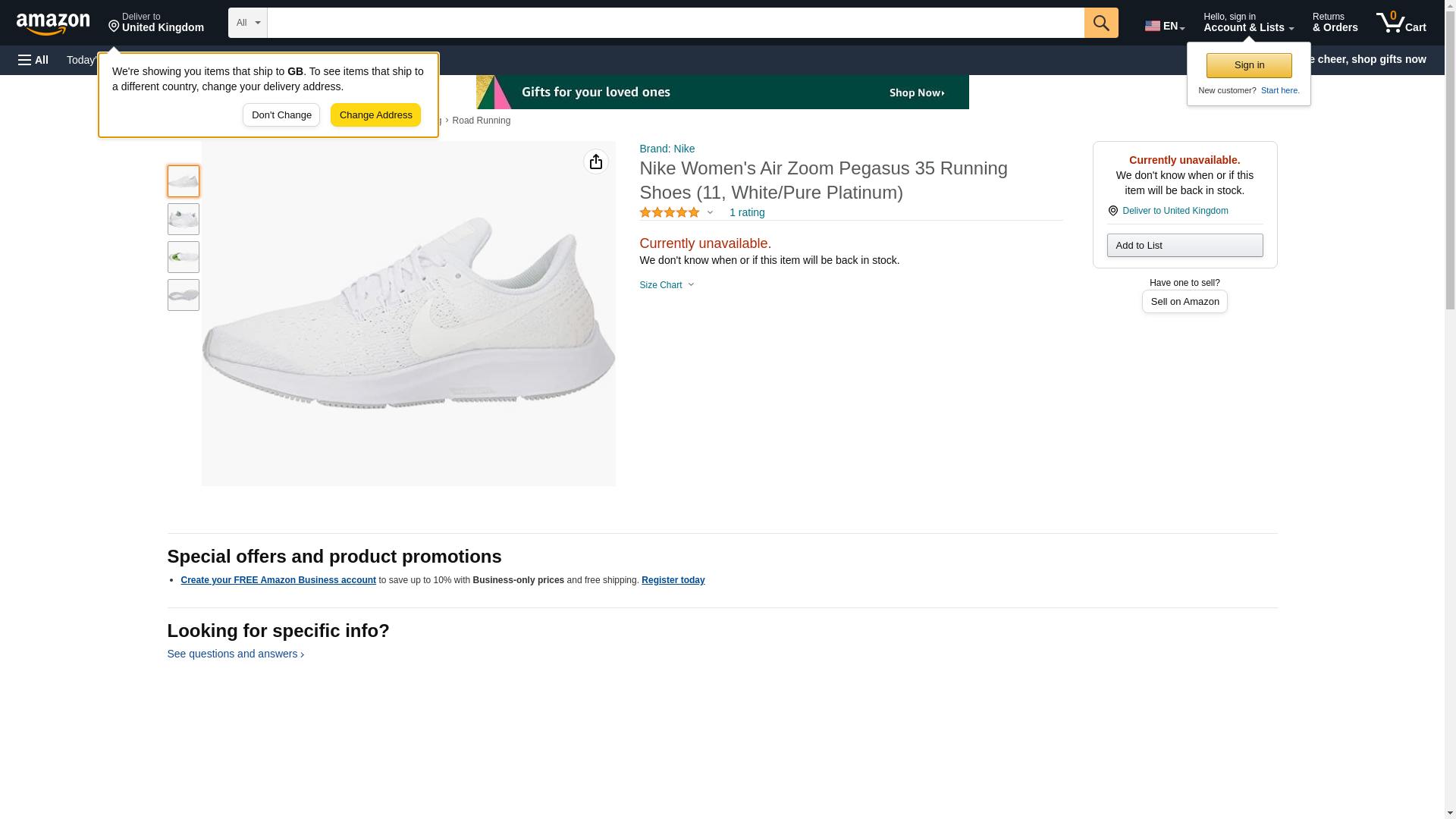The height and width of the screenshot is (819, 1456).
Task: Open the Create your FREE Amazon Business account link
Action: tap(278, 580)
